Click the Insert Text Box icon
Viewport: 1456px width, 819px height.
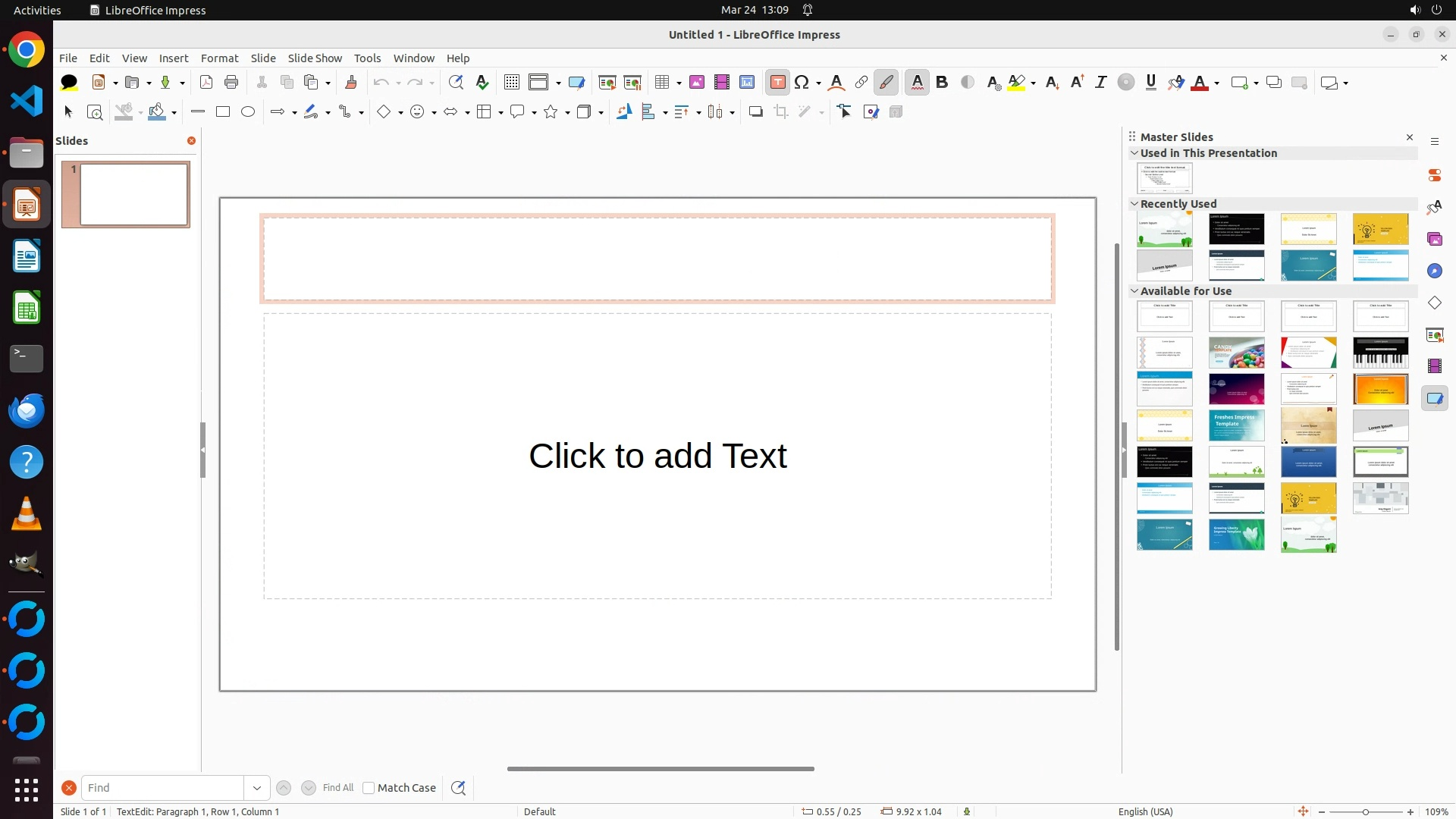777,83
